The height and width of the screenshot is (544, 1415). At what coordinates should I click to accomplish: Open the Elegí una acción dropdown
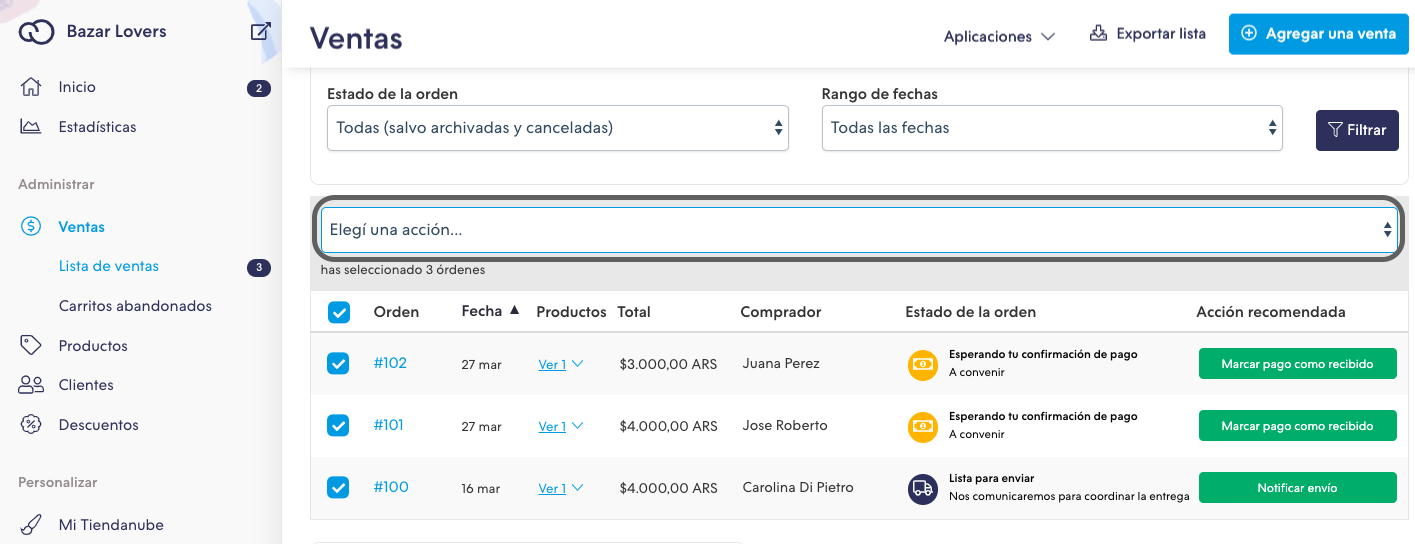(859, 230)
